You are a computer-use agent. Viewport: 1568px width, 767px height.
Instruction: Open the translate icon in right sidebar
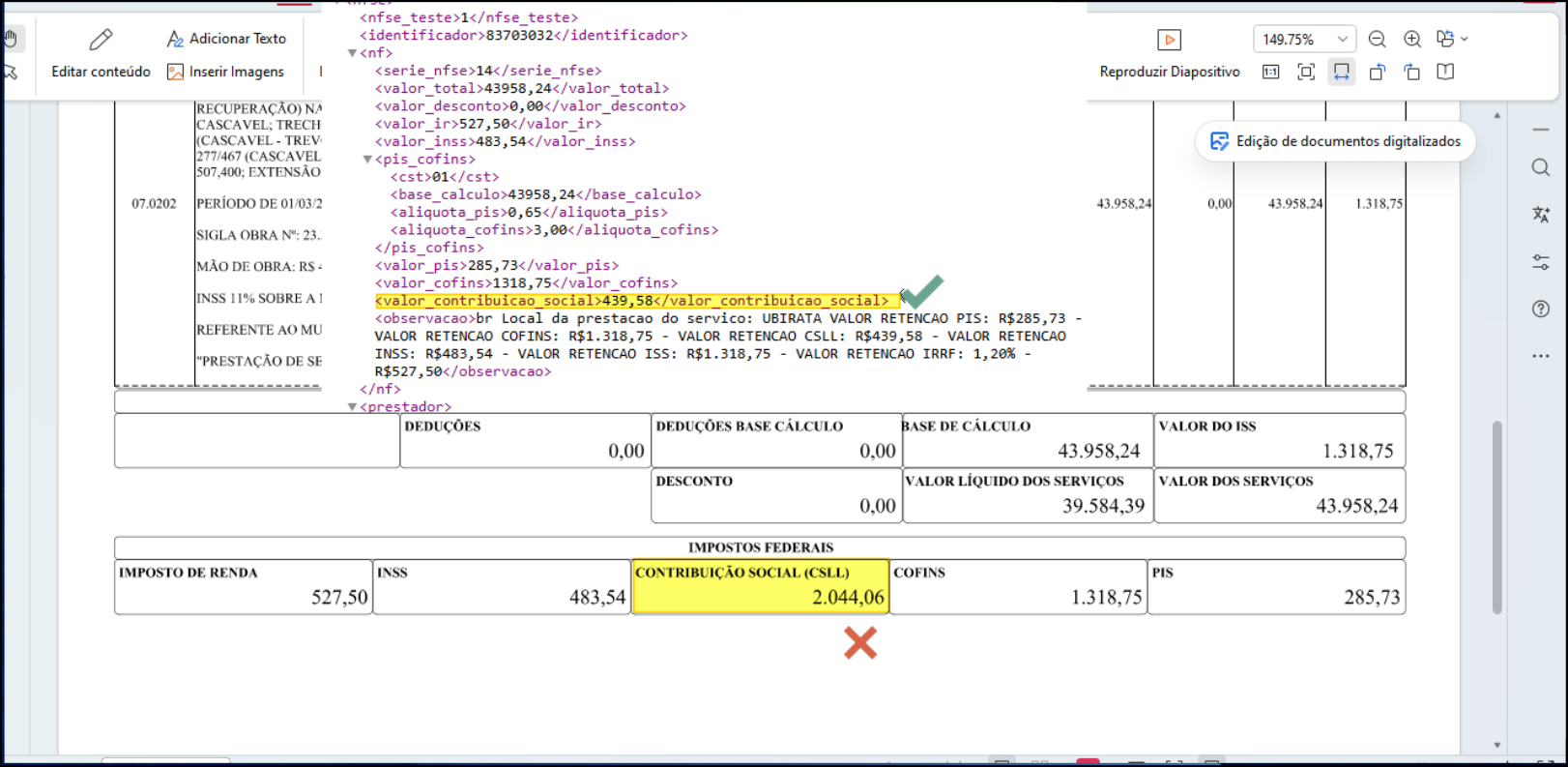(1541, 215)
